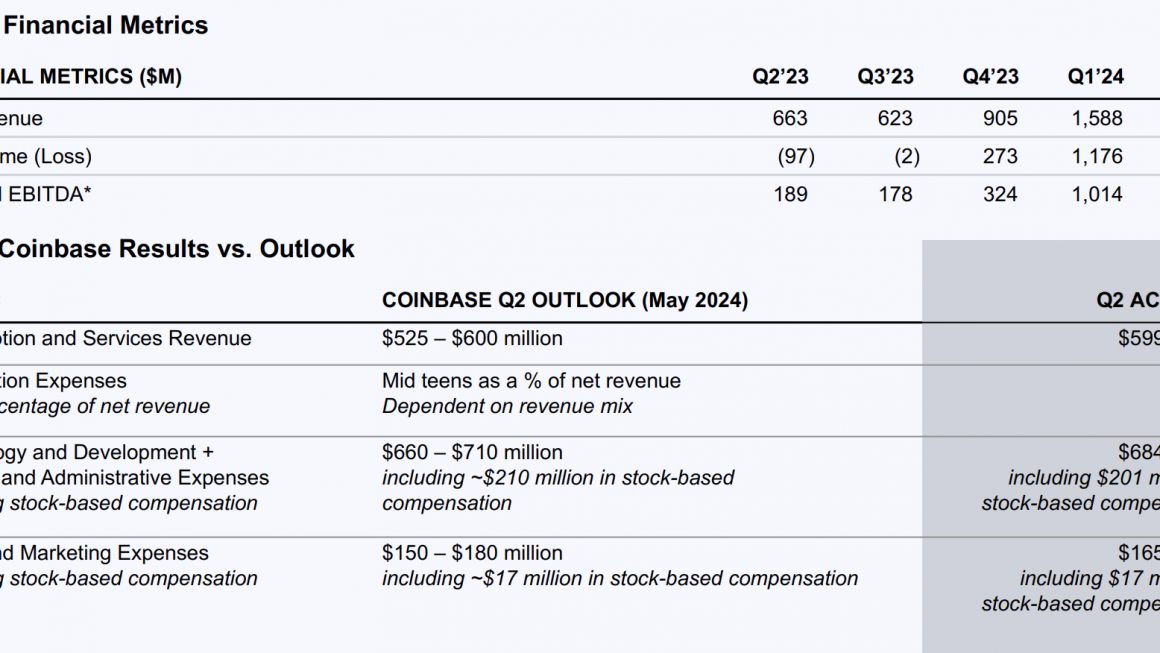Viewport: 1160px width, 653px height.
Task: Click net loss value (2)
Action: click(x=906, y=157)
